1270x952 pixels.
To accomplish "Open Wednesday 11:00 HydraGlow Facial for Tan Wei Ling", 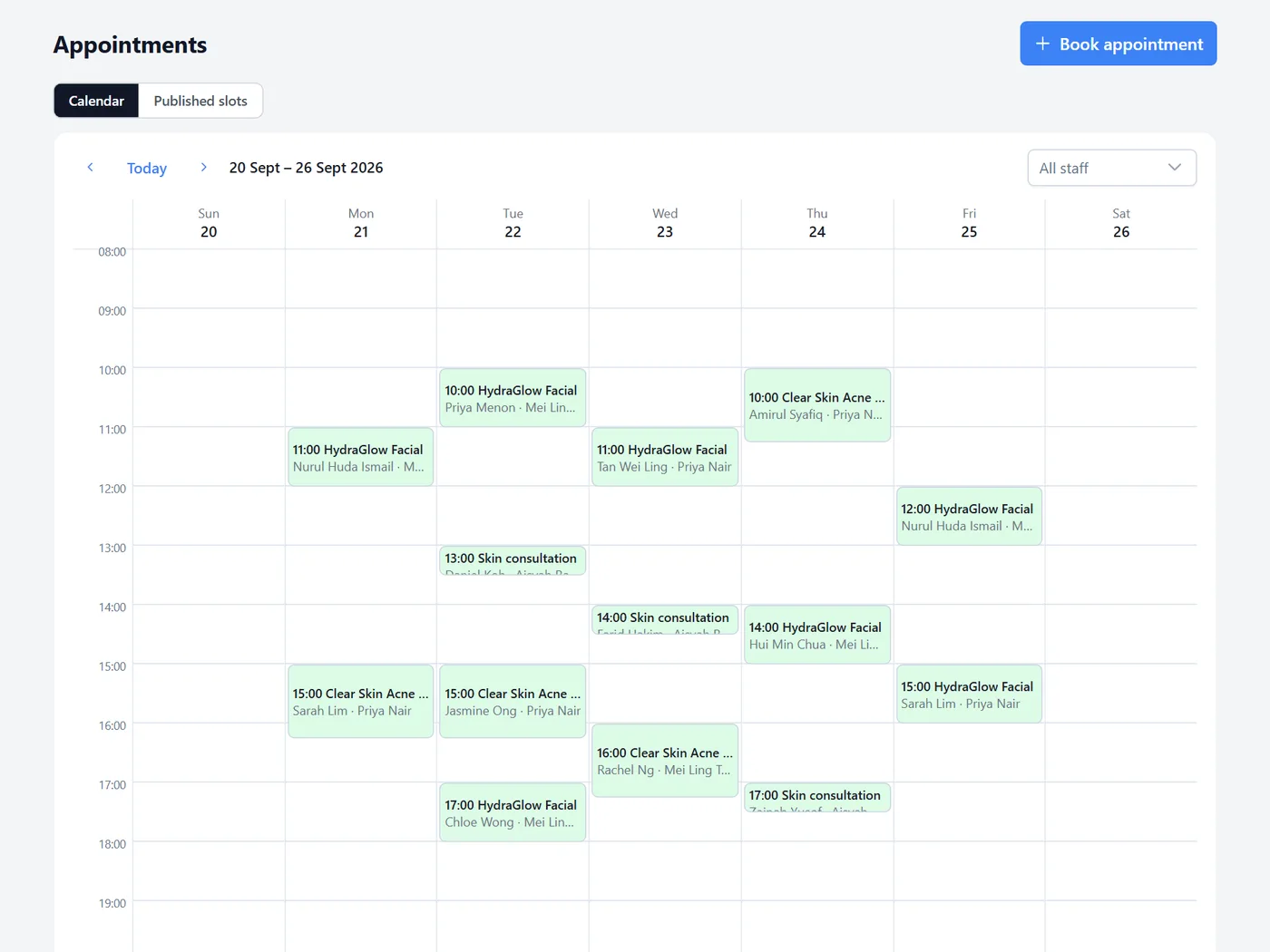I will click(665, 457).
